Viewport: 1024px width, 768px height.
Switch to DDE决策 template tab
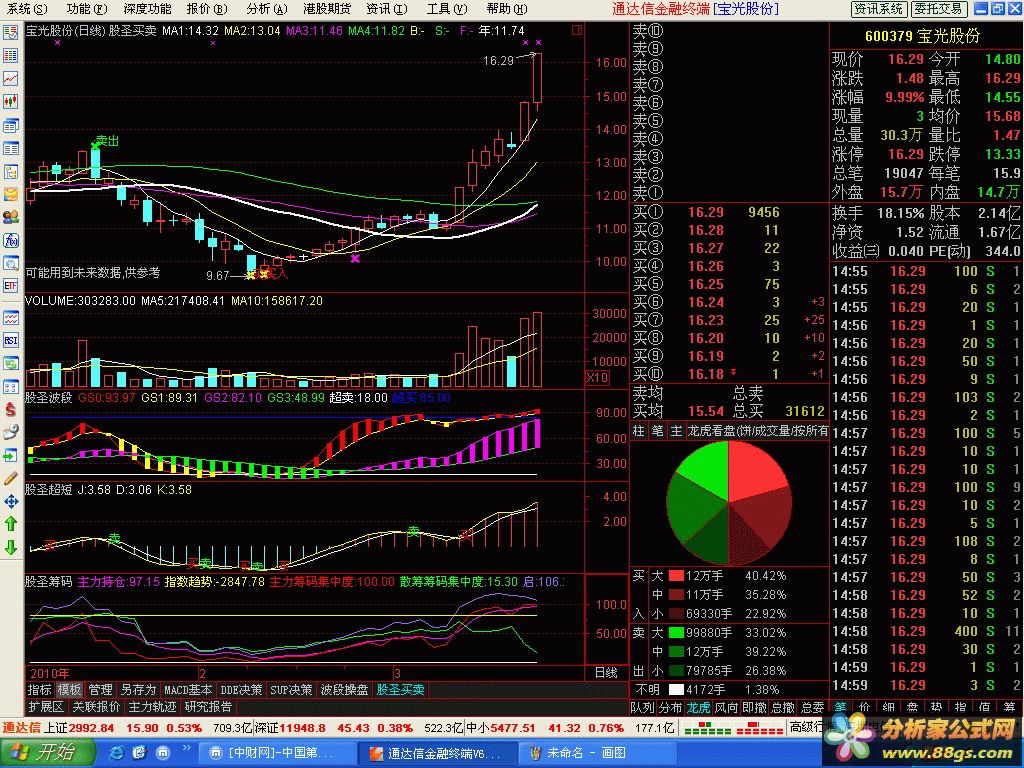click(x=241, y=690)
